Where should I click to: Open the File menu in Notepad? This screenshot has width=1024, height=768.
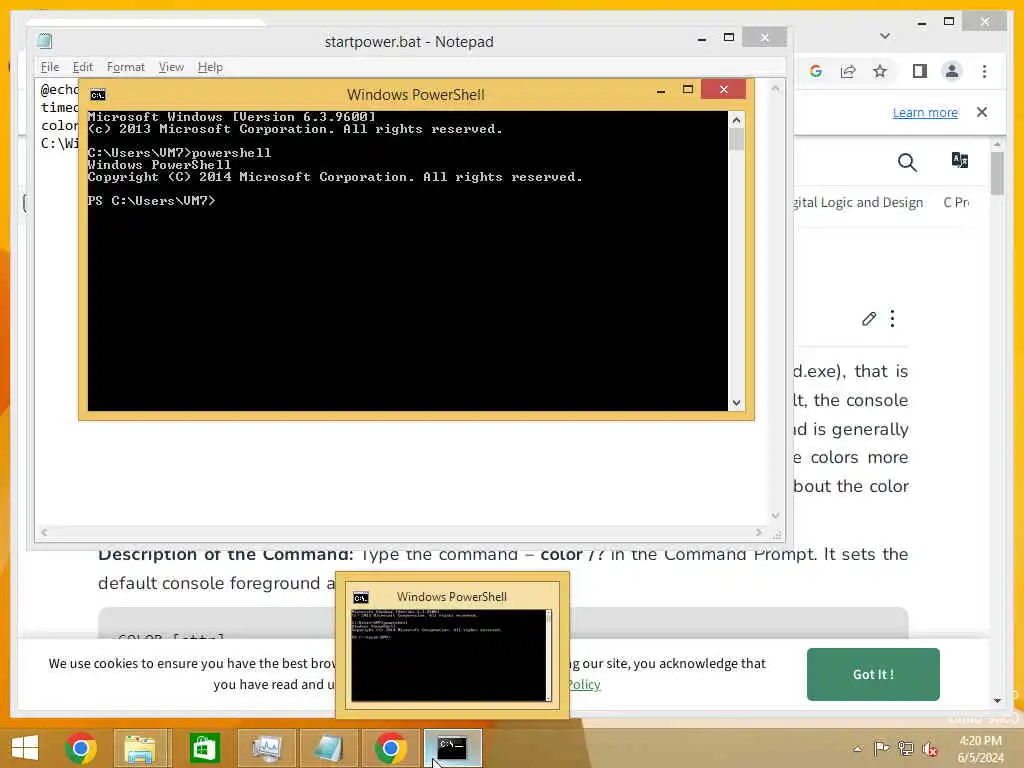point(50,67)
